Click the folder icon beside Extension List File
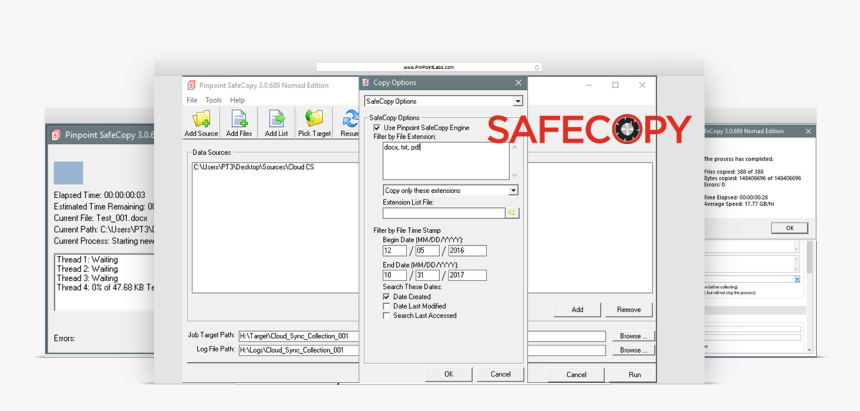The width and height of the screenshot is (860, 411). pos(512,213)
